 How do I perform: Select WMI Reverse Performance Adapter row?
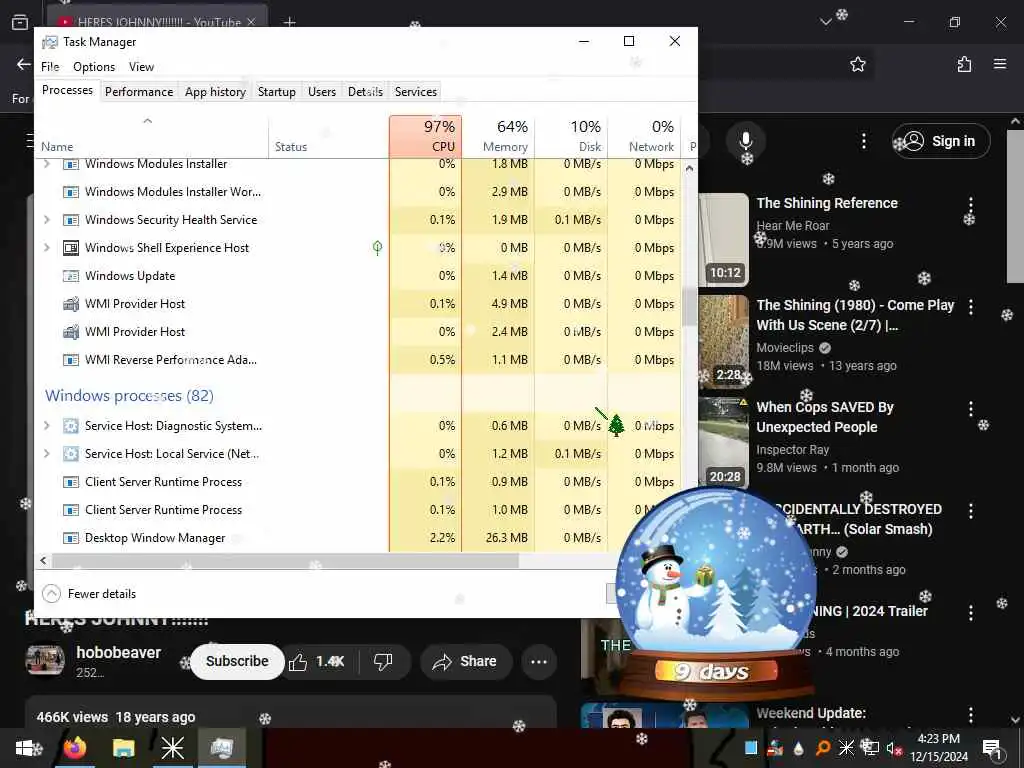pos(358,360)
